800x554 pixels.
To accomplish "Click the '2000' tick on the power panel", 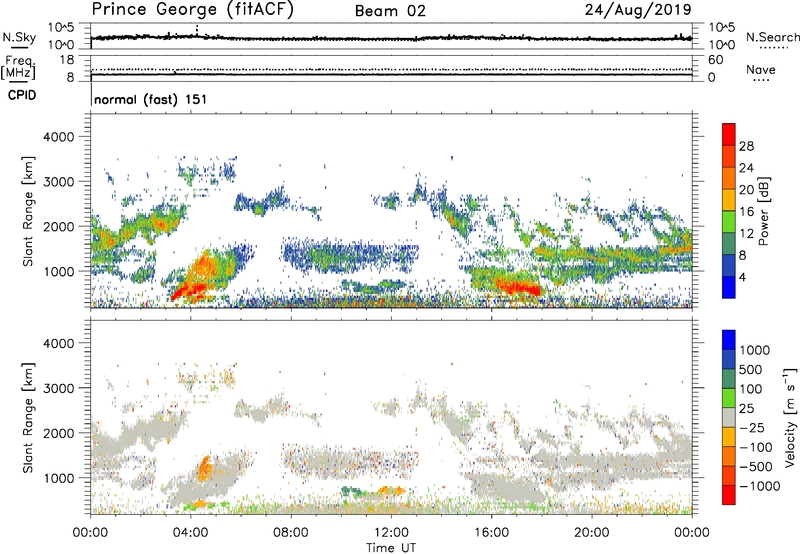I will 58,226.
